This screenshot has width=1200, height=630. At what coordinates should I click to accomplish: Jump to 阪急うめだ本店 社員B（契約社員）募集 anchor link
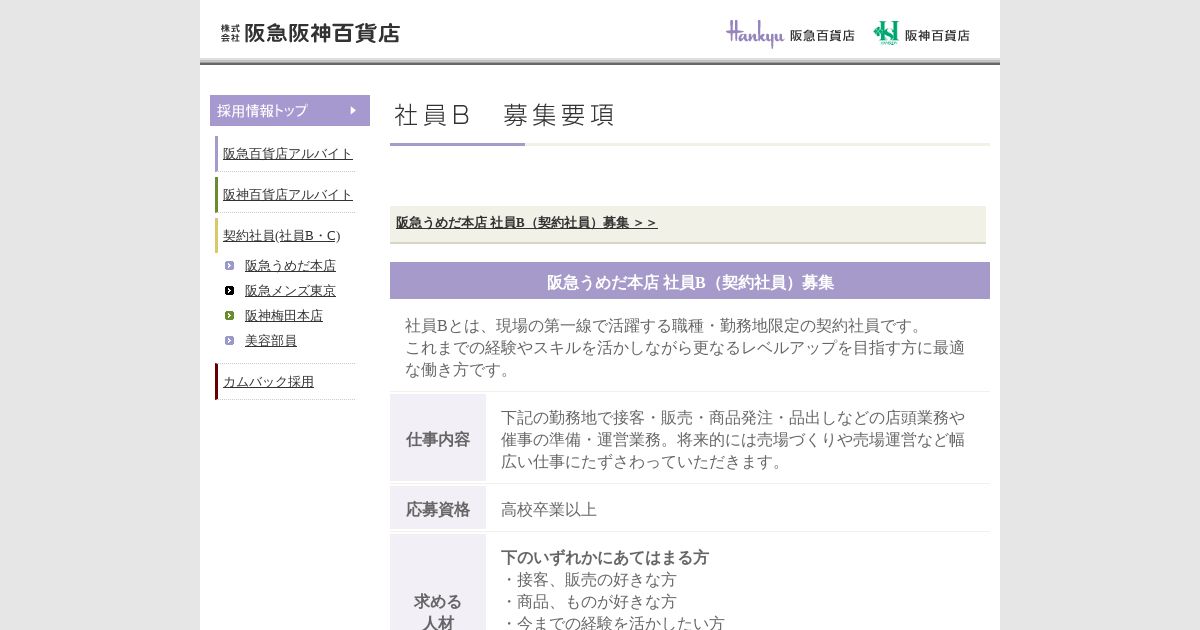[x=527, y=222]
